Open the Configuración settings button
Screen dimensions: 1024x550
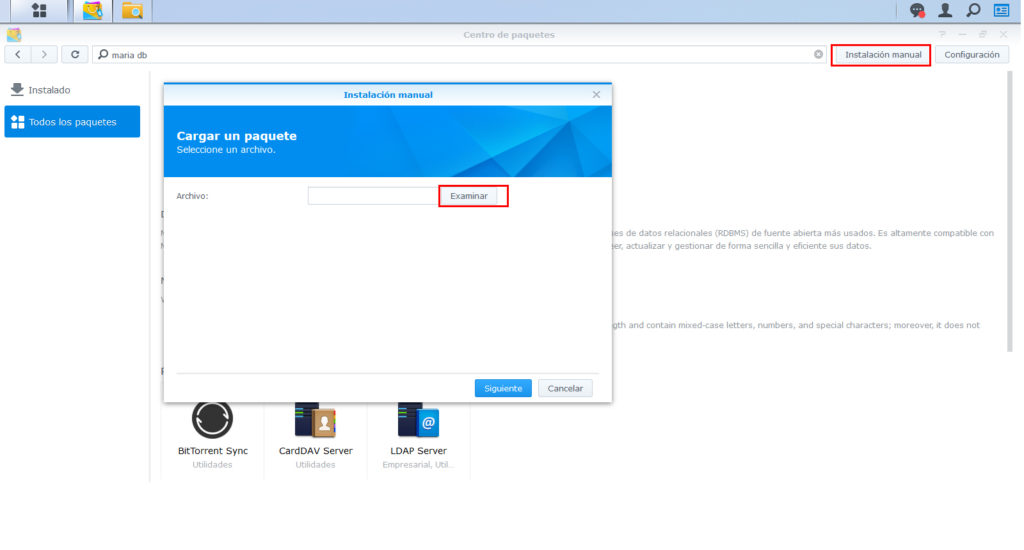click(x=971, y=55)
